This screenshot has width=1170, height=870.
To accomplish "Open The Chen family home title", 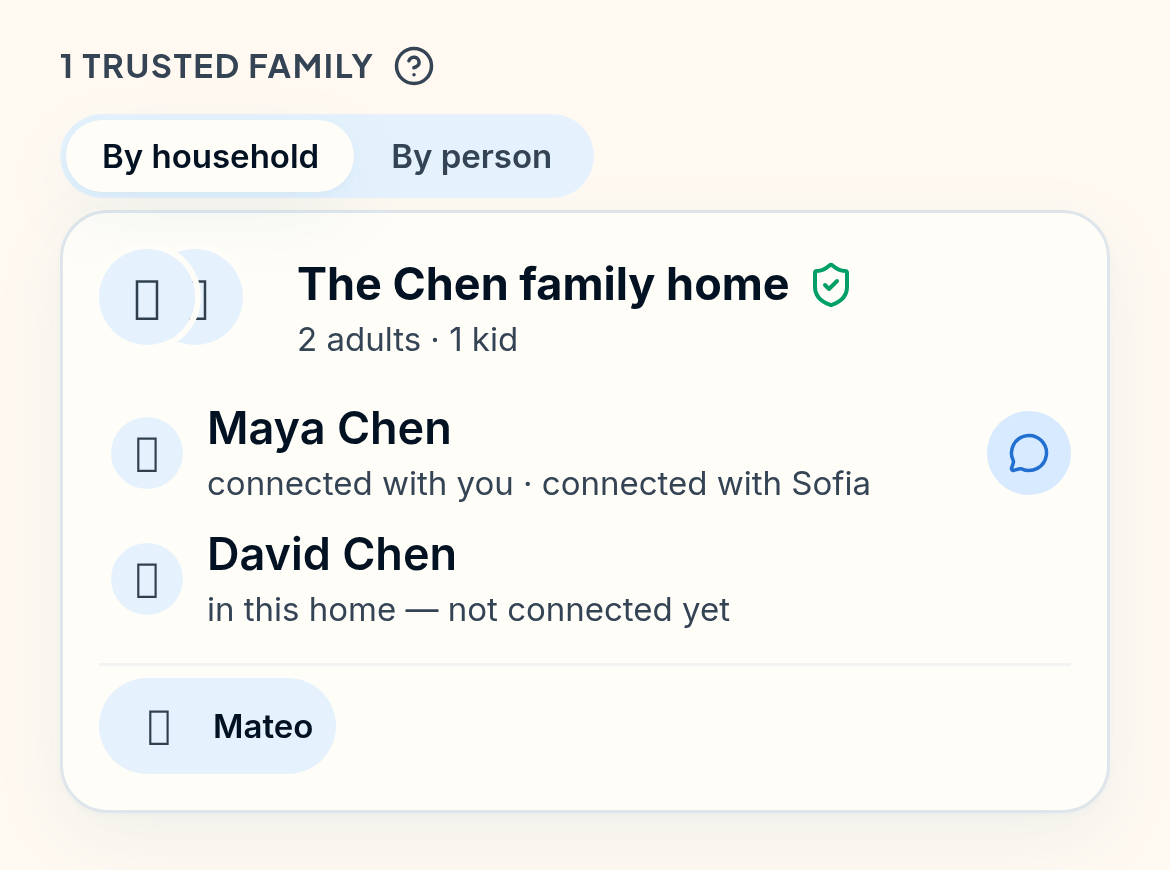I will coord(543,284).
